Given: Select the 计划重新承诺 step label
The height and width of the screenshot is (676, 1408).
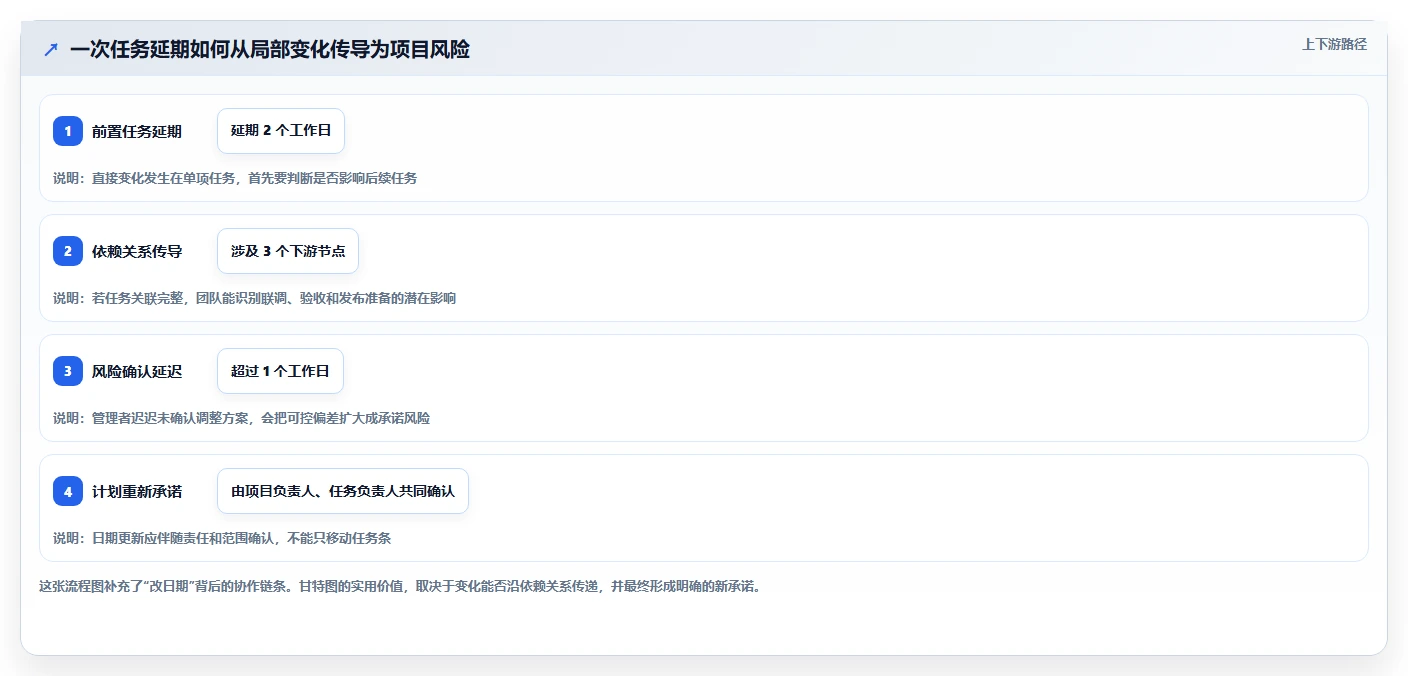Looking at the screenshot, I should 137,491.
